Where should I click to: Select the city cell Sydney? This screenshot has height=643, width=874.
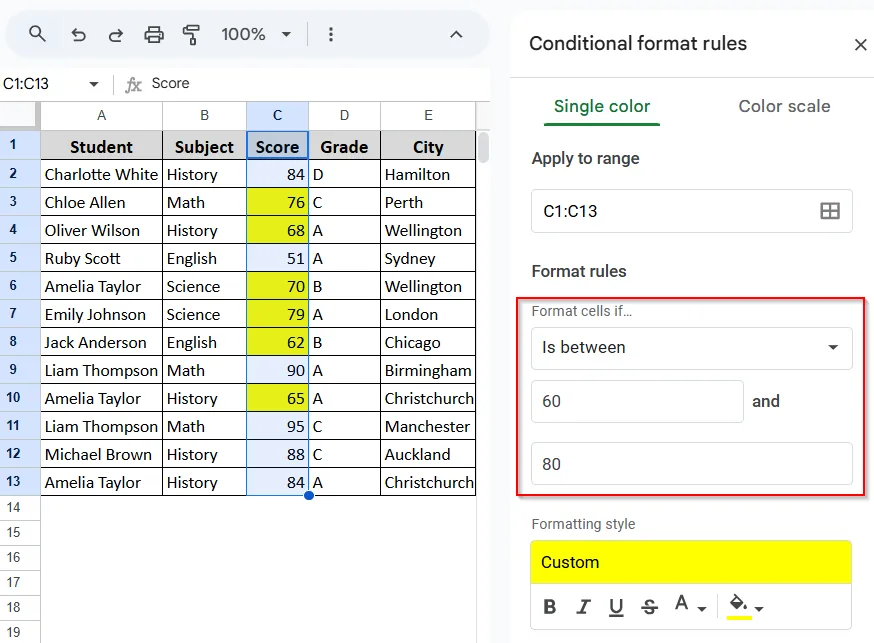point(428,258)
